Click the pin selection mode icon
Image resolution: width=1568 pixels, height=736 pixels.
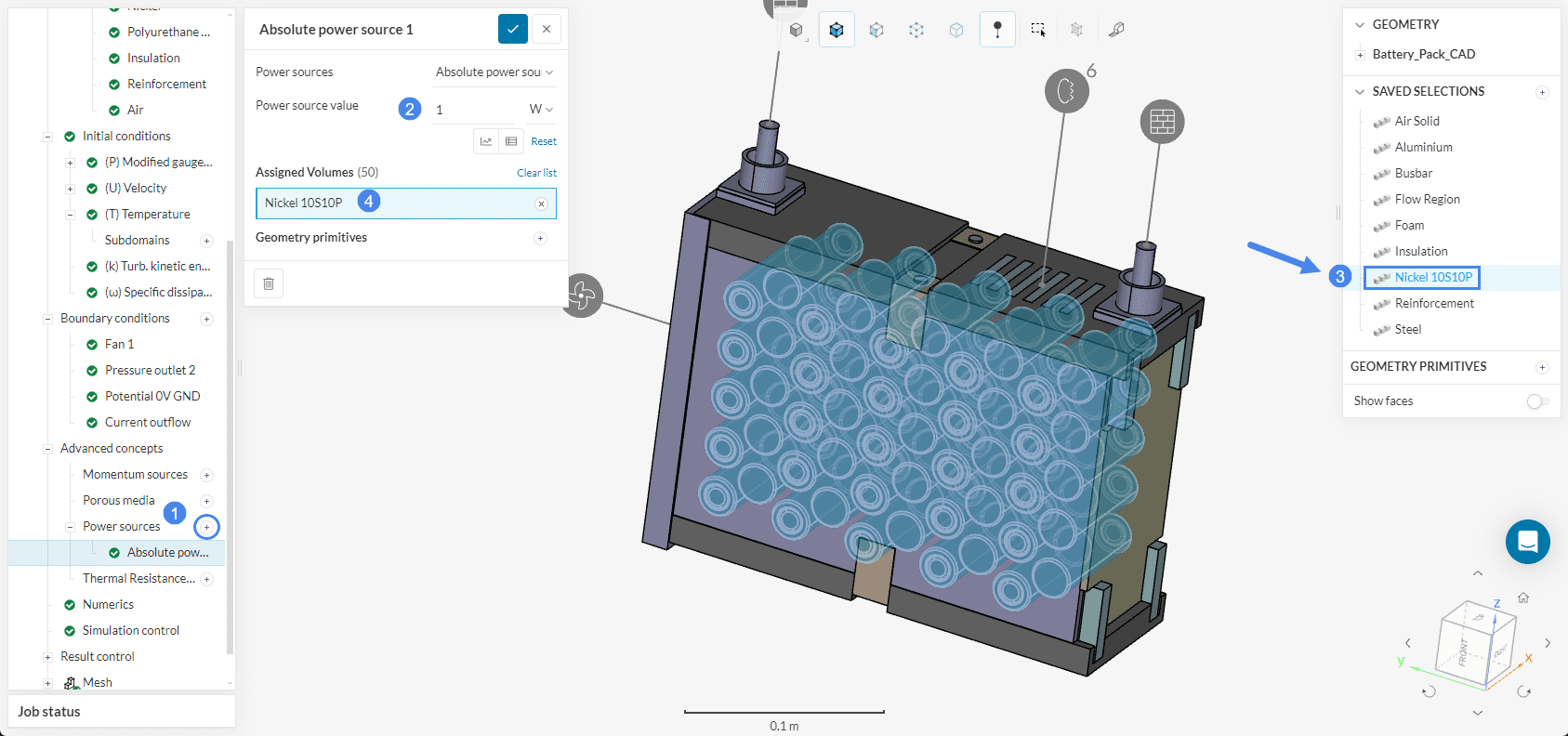997,30
